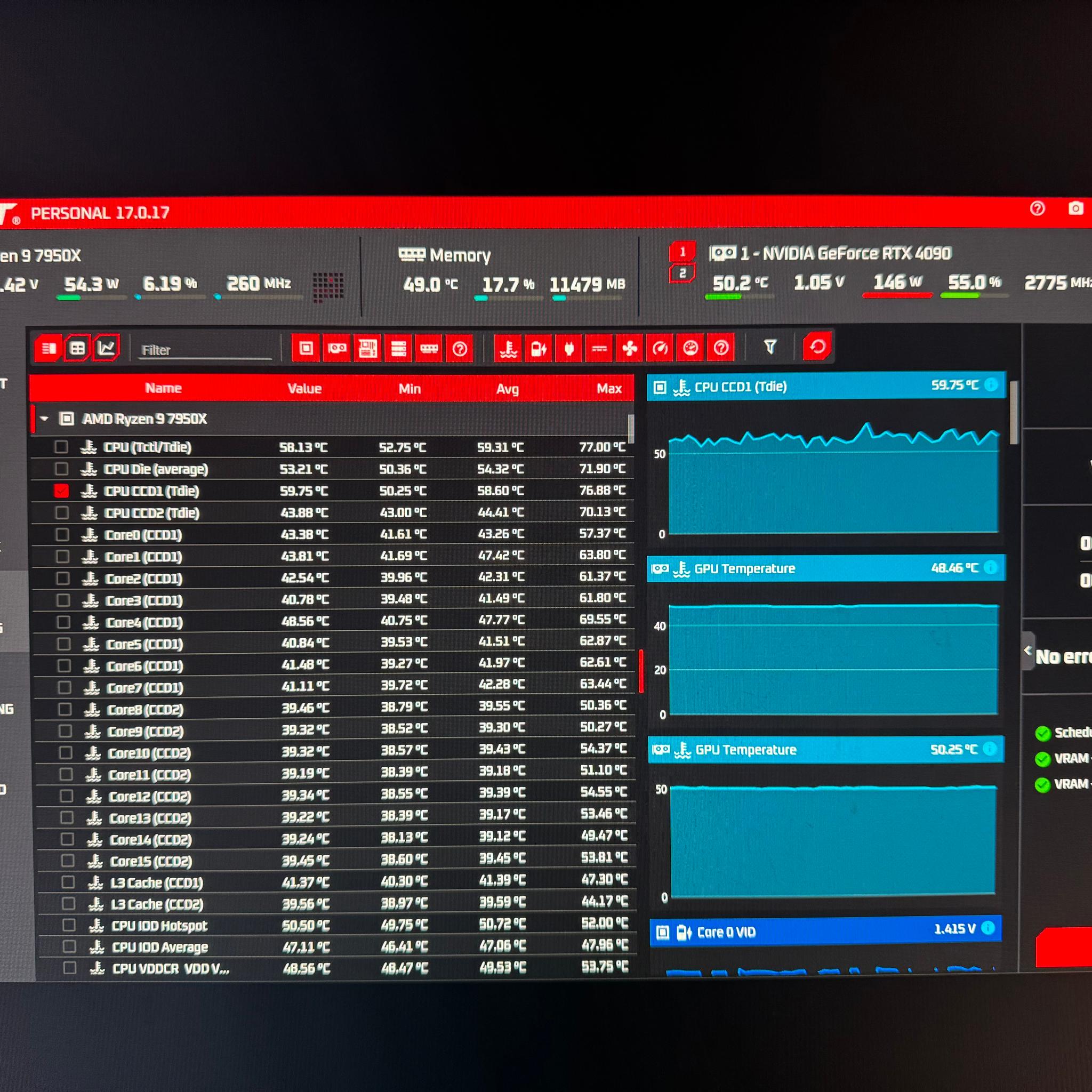Screen dimensions: 1092x1092
Task: Select GPU number 1 selector
Action: 682,252
